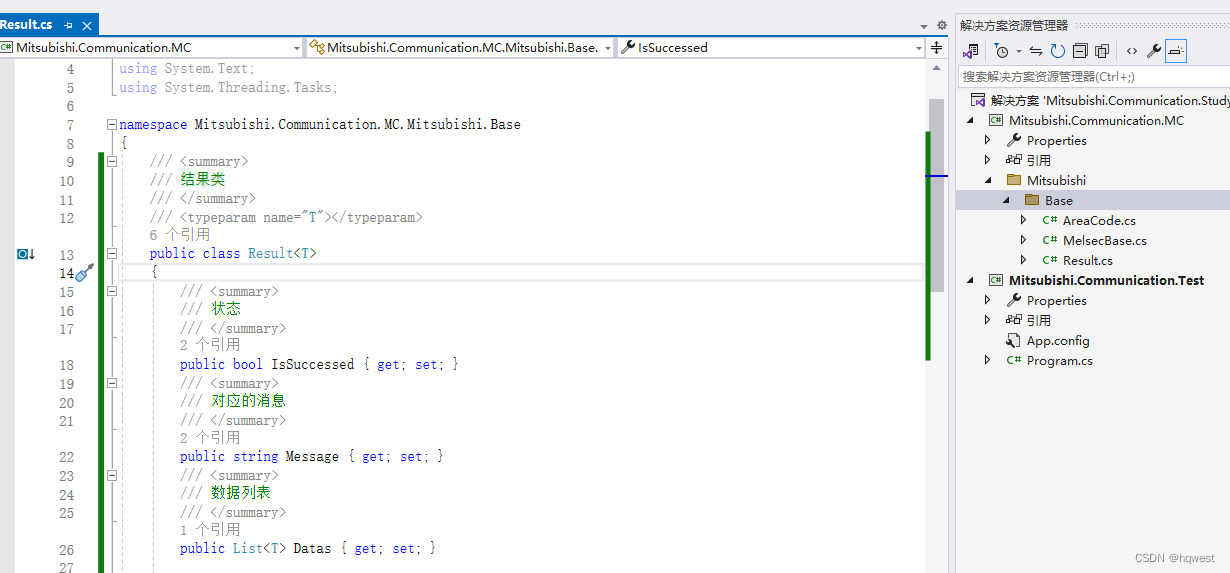Collapse the summary comment at line 19
Viewport: 1230px width, 573px height.
pos(111,384)
